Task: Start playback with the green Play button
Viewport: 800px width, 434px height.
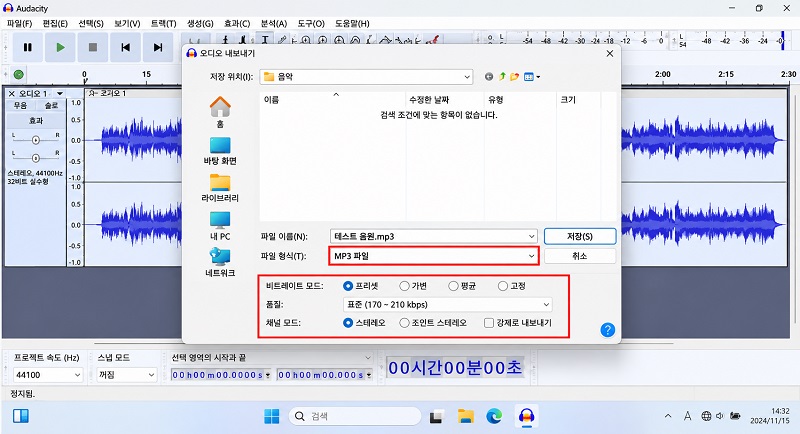Action: coord(60,47)
